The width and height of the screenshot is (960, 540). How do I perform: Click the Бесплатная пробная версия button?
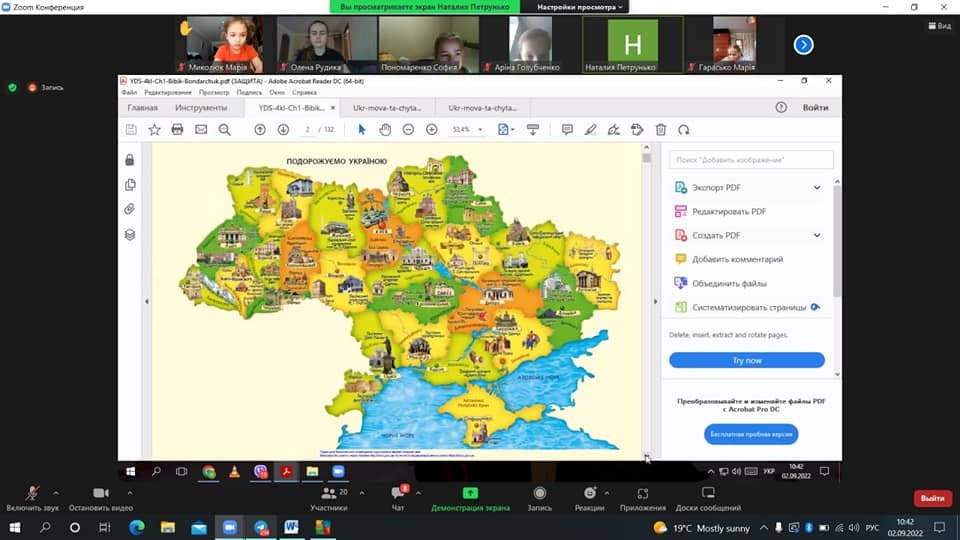click(751, 434)
